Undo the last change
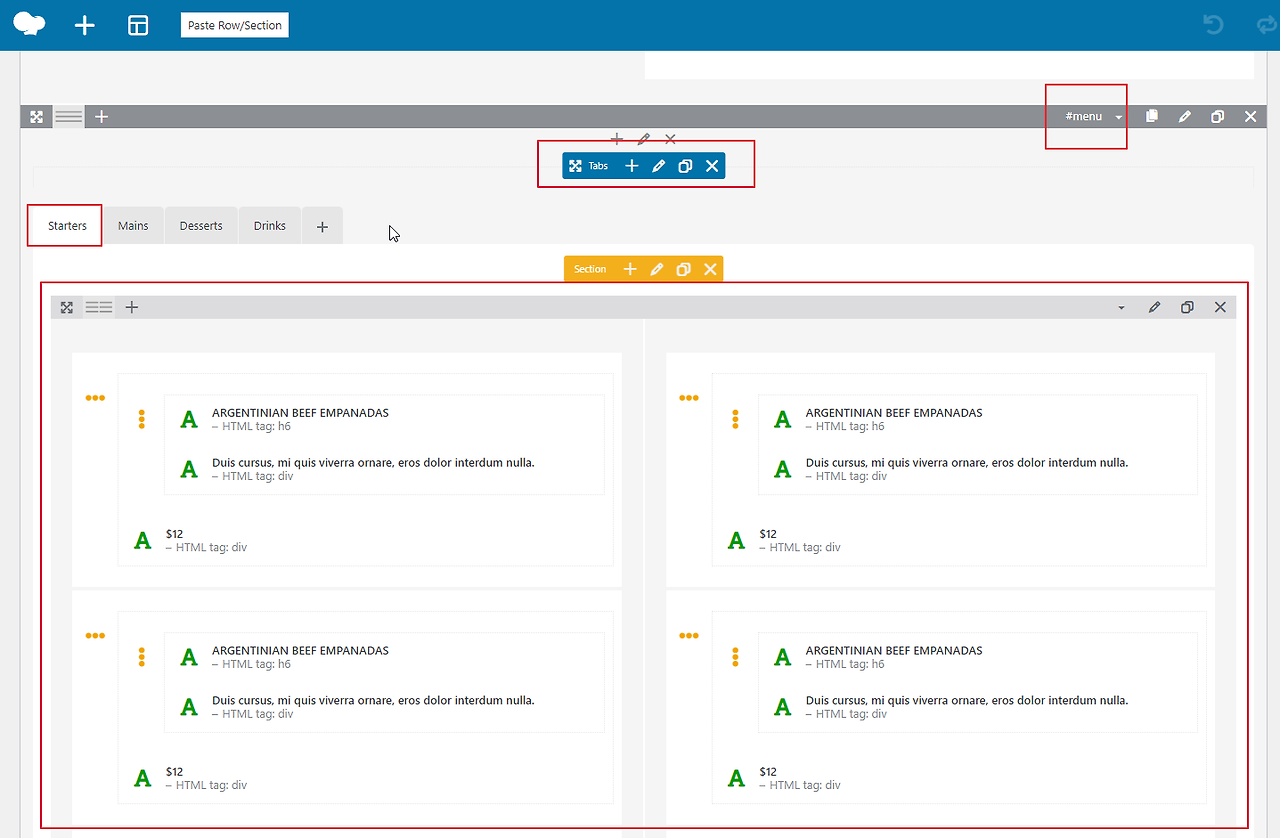1280x838 pixels. 1214,25
